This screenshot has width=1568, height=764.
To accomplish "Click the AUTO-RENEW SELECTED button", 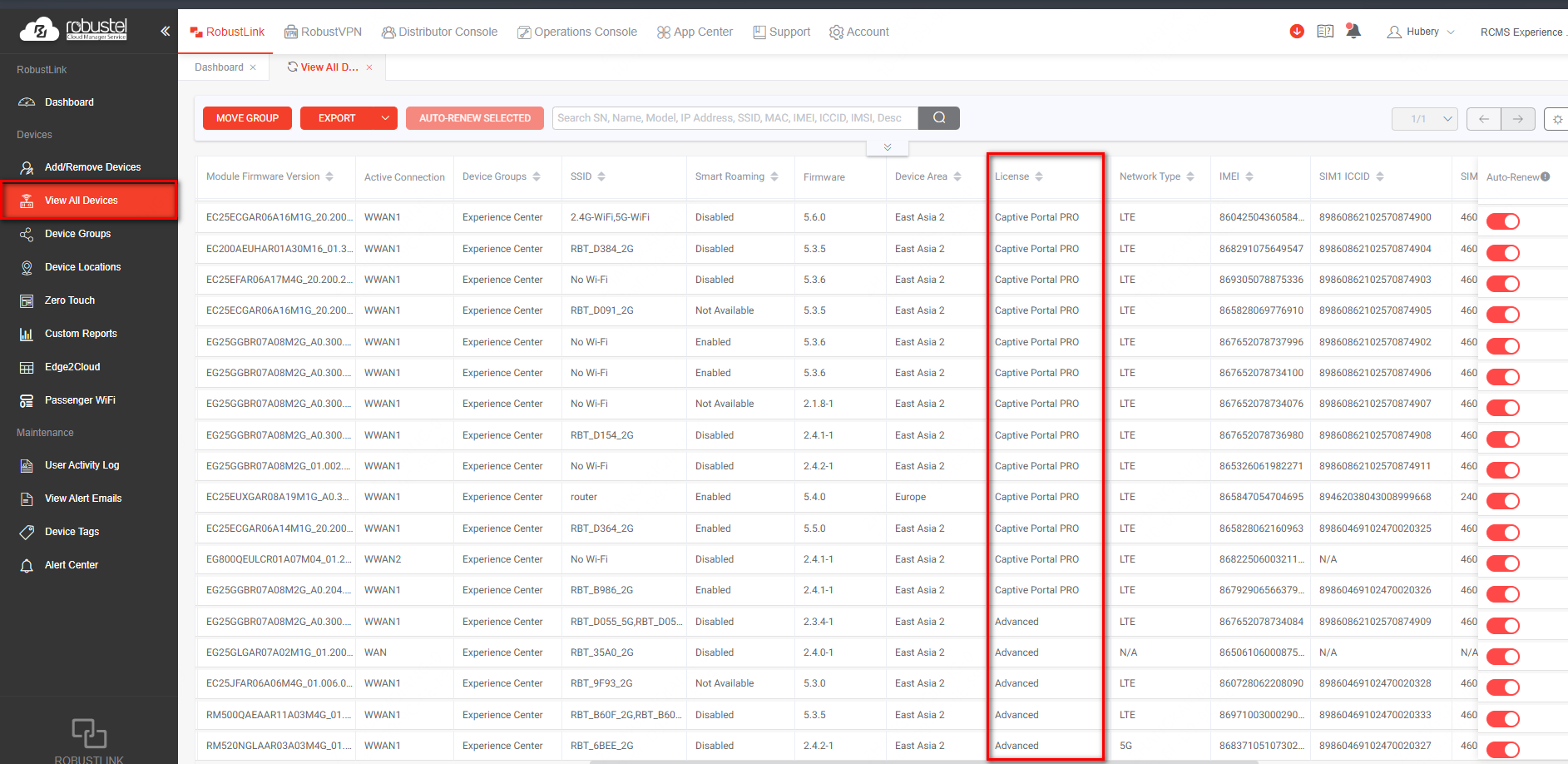I will [x=474, y=118].
